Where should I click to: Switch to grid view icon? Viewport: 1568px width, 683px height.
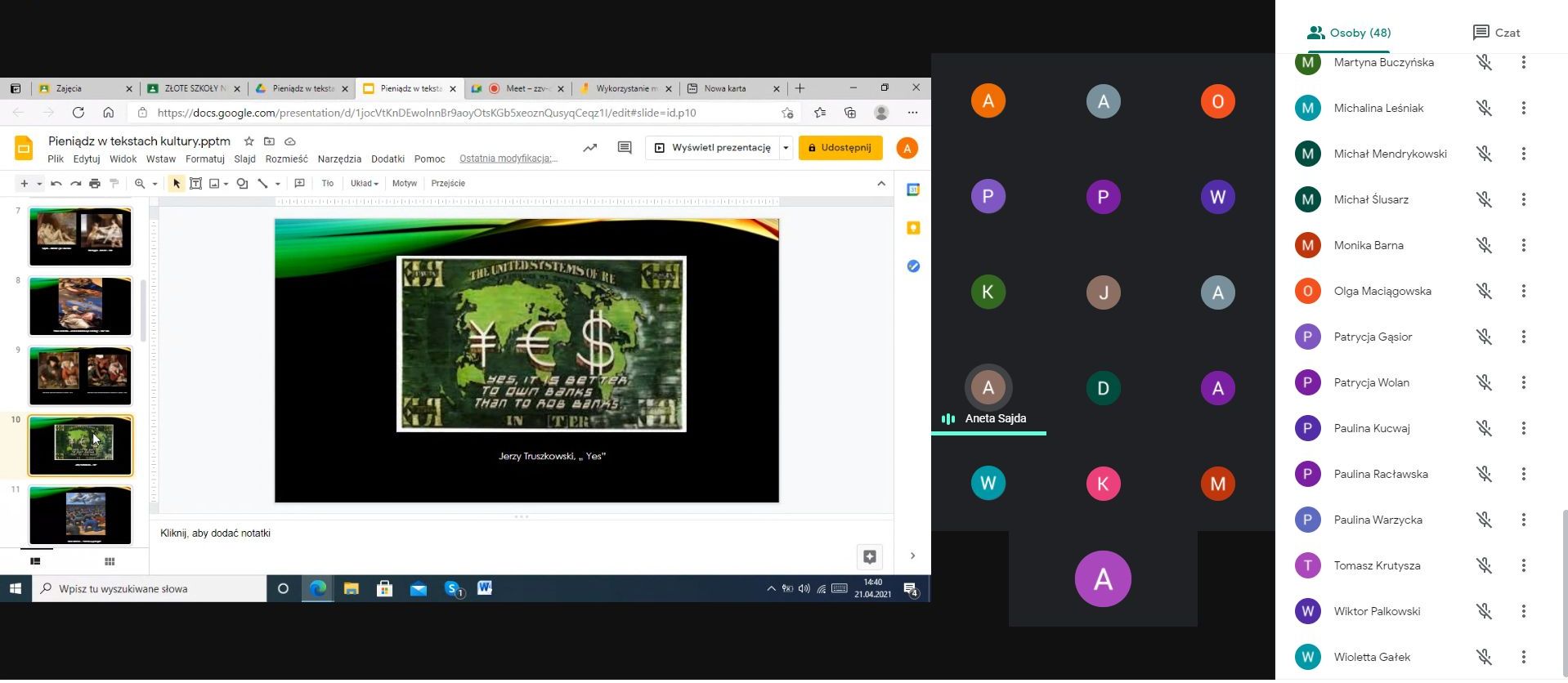coord(110,561)
